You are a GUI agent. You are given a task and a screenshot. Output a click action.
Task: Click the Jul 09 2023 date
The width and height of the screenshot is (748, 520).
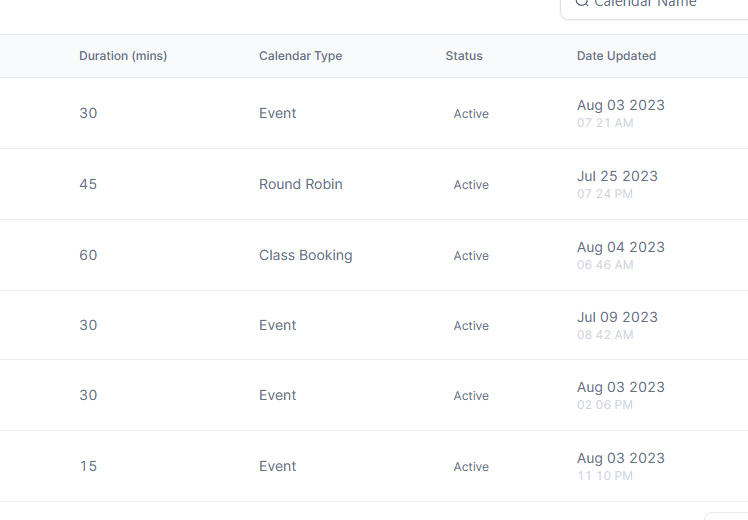pyautogui.click(x=617, y=317)
